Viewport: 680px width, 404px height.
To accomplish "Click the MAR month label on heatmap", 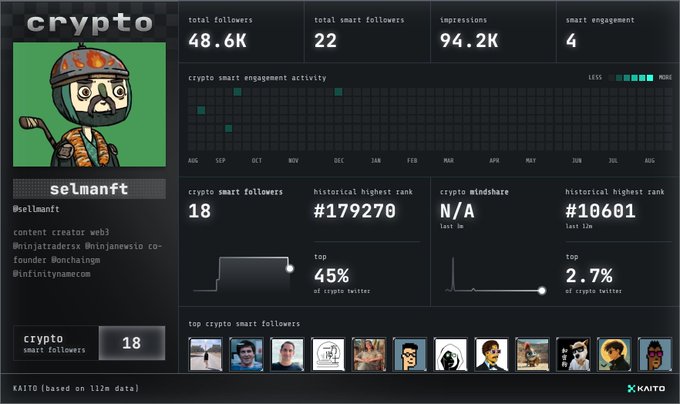I will click(x=448, y=160).
